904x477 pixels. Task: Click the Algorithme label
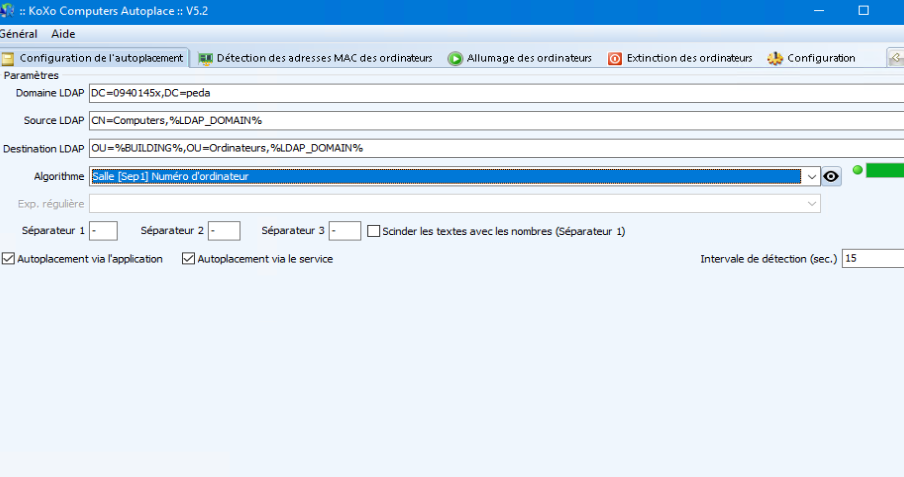coord(59,176)
